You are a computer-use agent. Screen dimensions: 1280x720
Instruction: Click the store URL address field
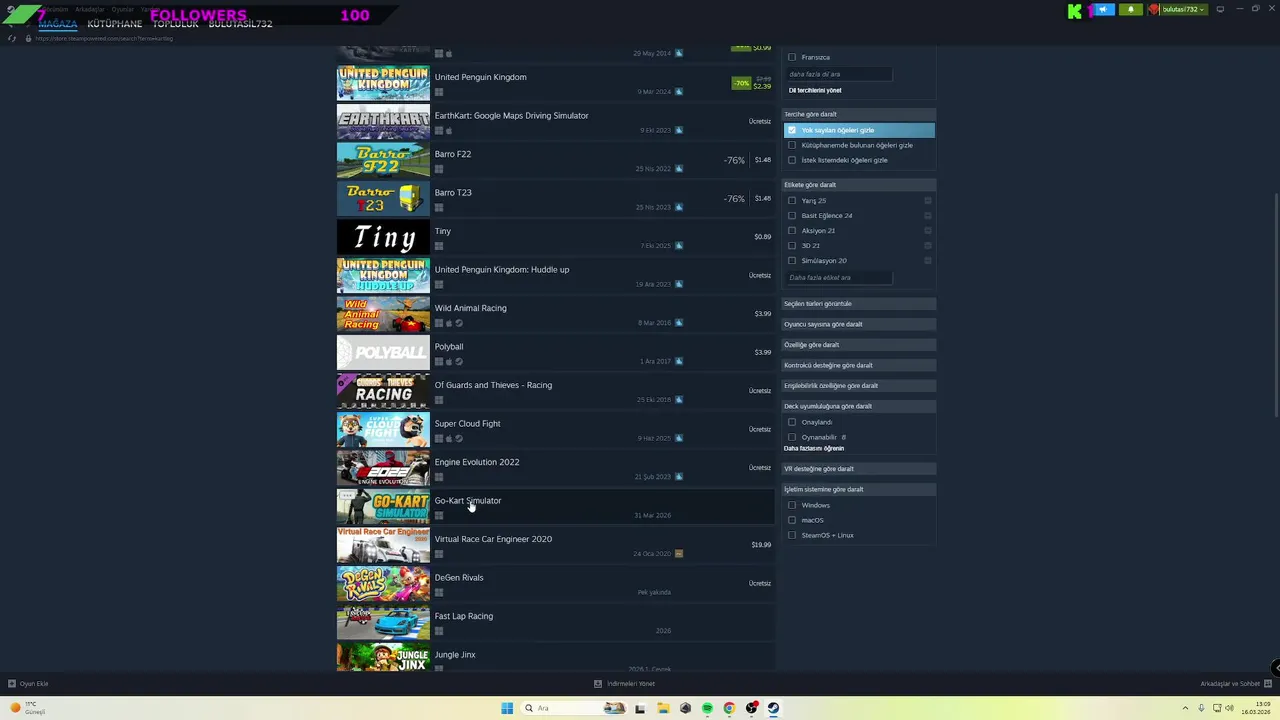[x=105, y=38]
